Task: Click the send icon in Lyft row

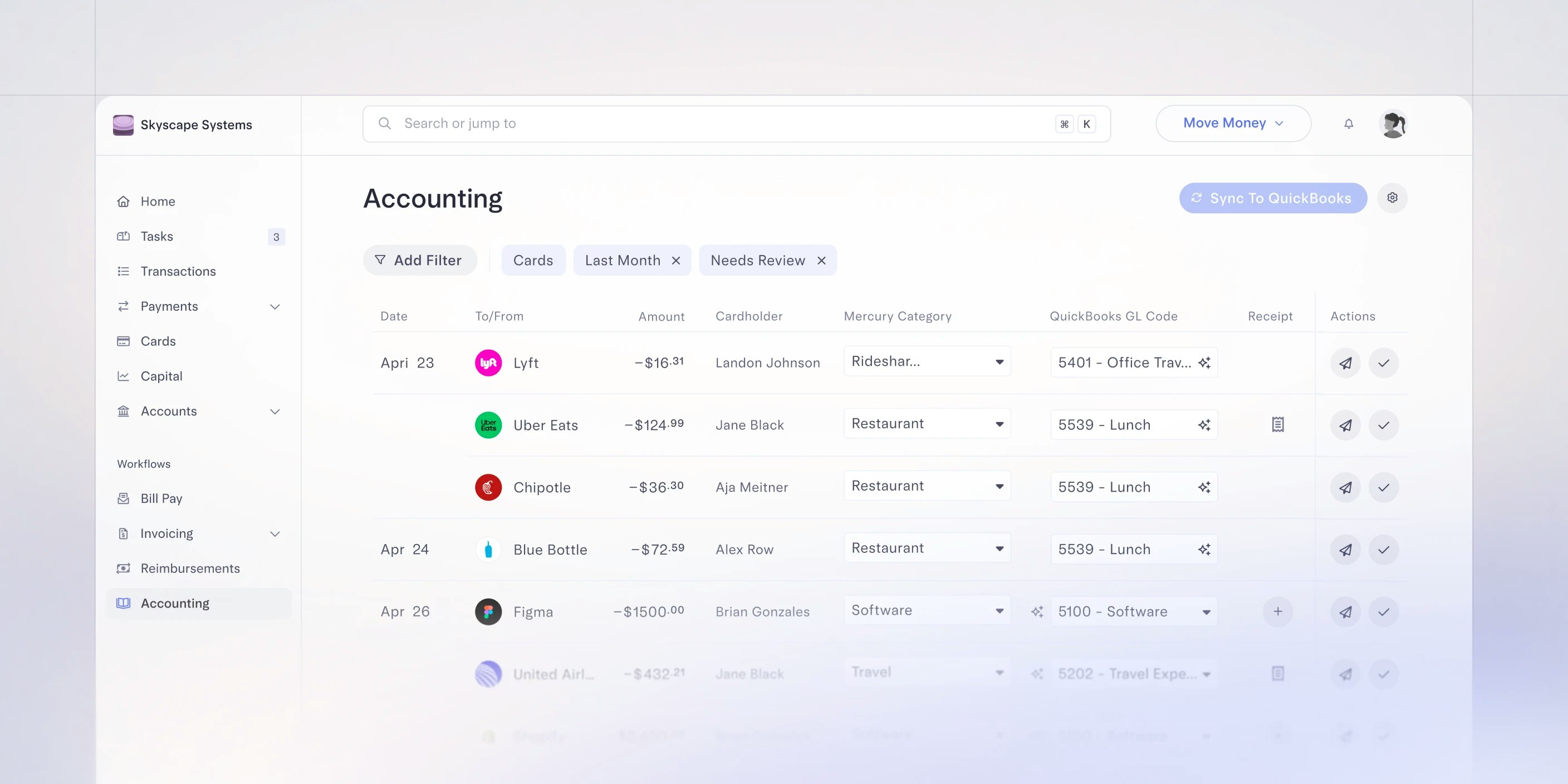Action: click(1345, 363)
